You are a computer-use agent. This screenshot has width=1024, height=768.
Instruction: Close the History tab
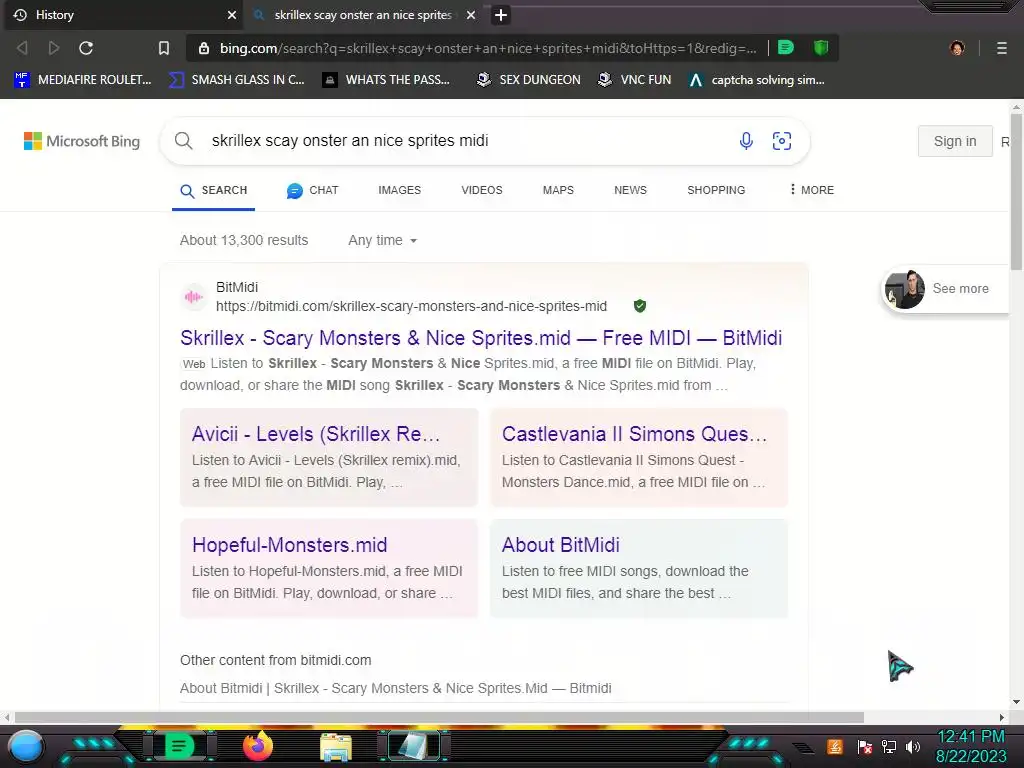click(232, 15)
